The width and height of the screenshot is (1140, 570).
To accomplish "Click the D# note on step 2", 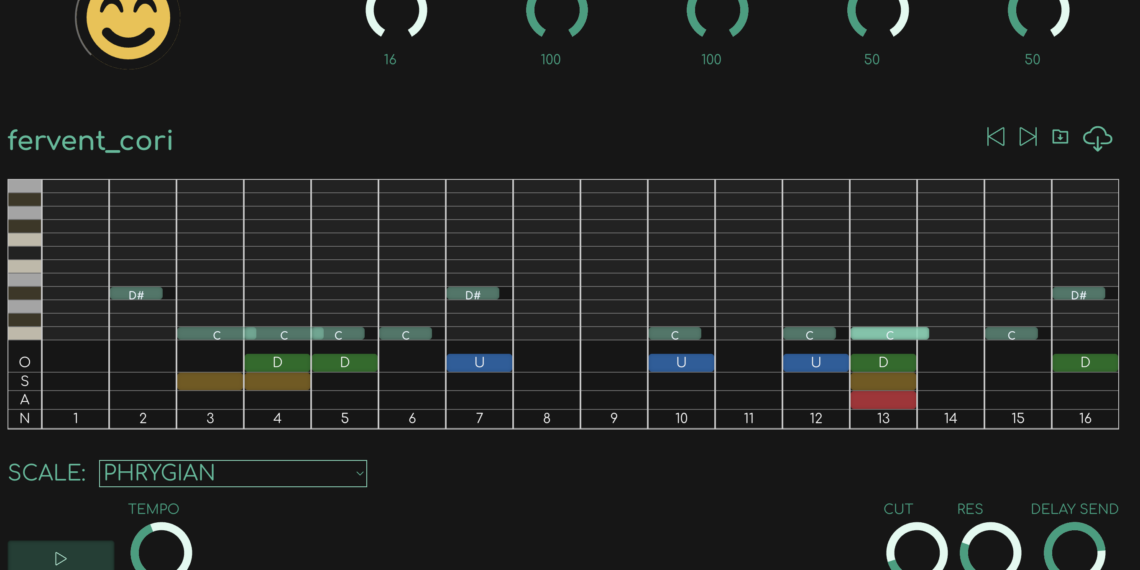I will click(x=136, y=294).
